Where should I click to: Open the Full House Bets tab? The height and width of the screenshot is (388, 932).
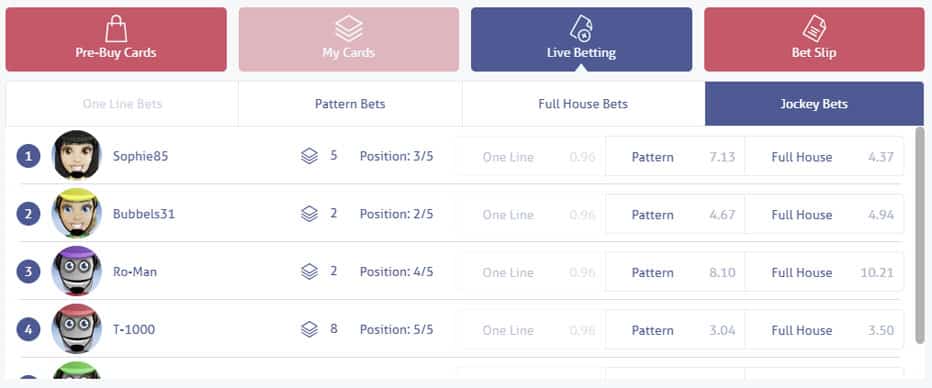(583, 104)
